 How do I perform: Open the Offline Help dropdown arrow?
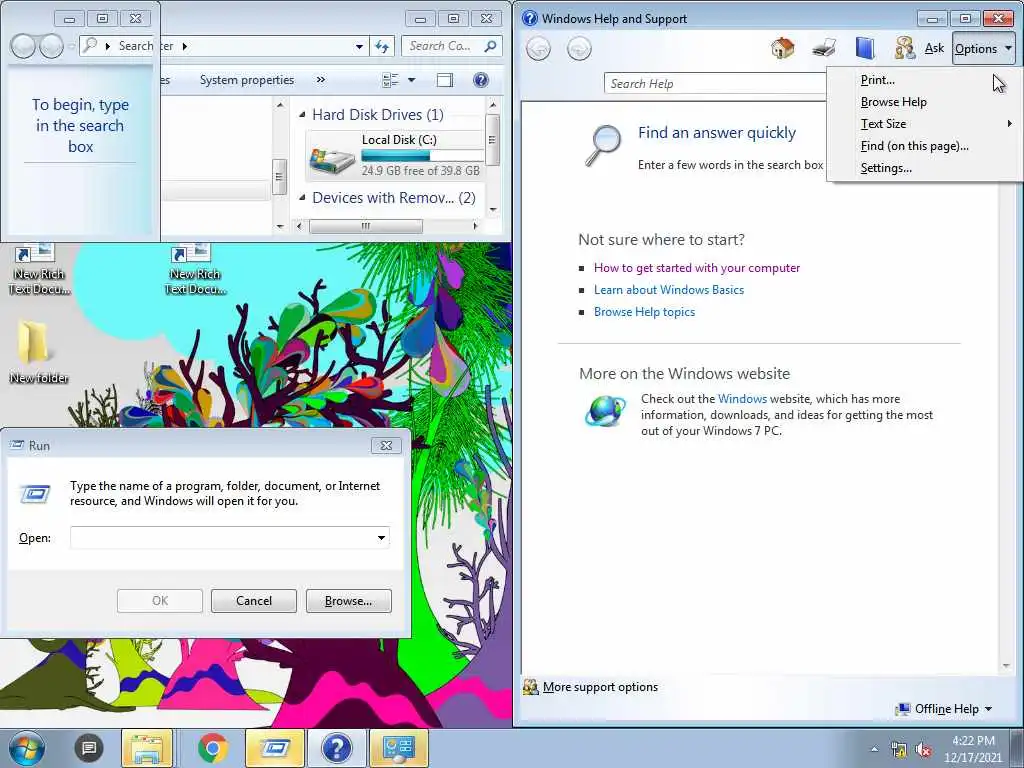point(988,709)
